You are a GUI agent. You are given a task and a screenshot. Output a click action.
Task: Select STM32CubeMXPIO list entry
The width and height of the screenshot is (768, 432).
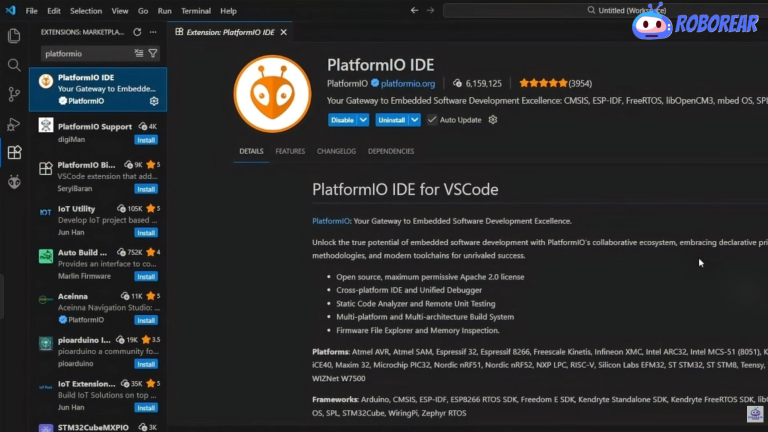98,427
